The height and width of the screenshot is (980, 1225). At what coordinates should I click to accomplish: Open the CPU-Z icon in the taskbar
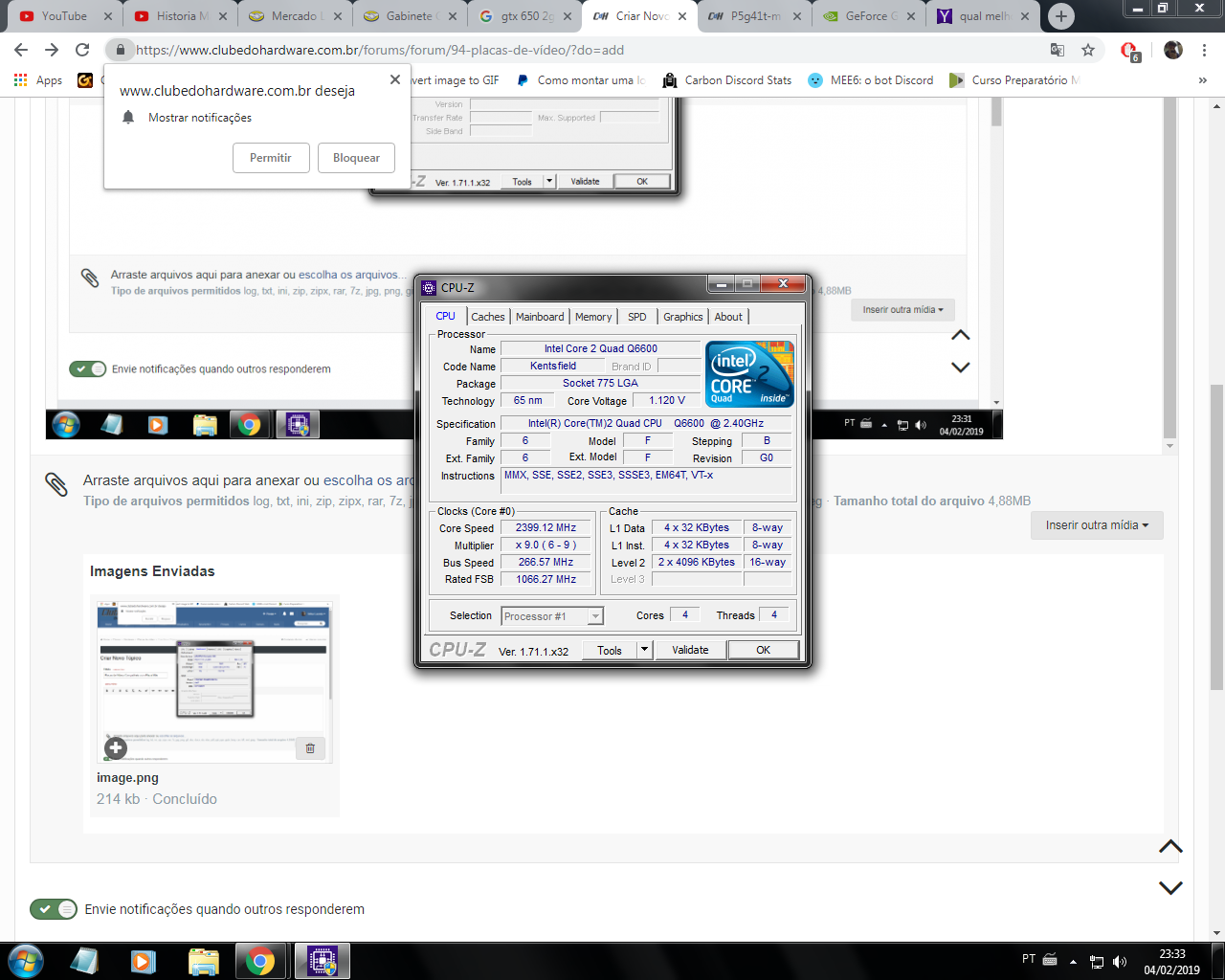click(x=322, y=960)
